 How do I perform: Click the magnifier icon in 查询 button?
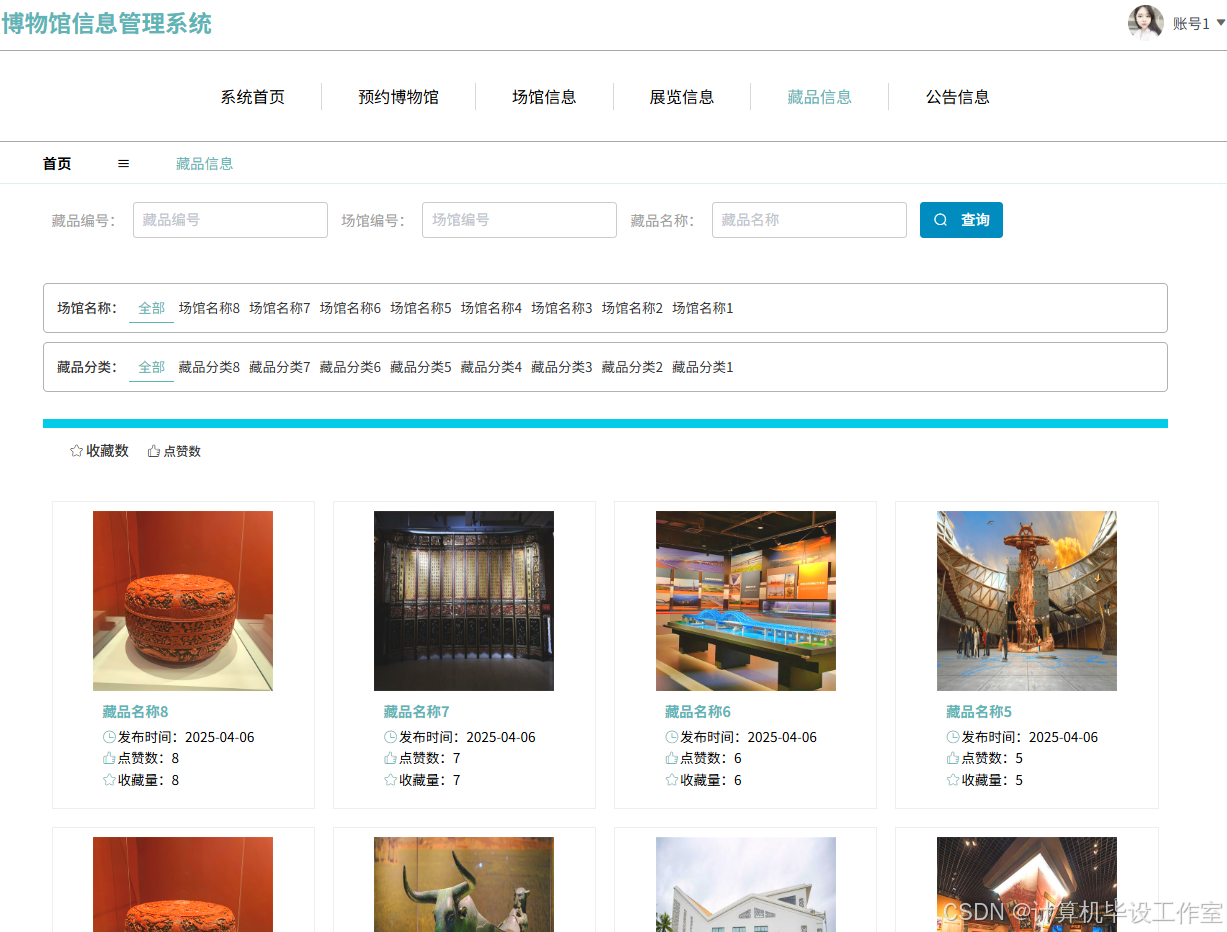[940, 220]
